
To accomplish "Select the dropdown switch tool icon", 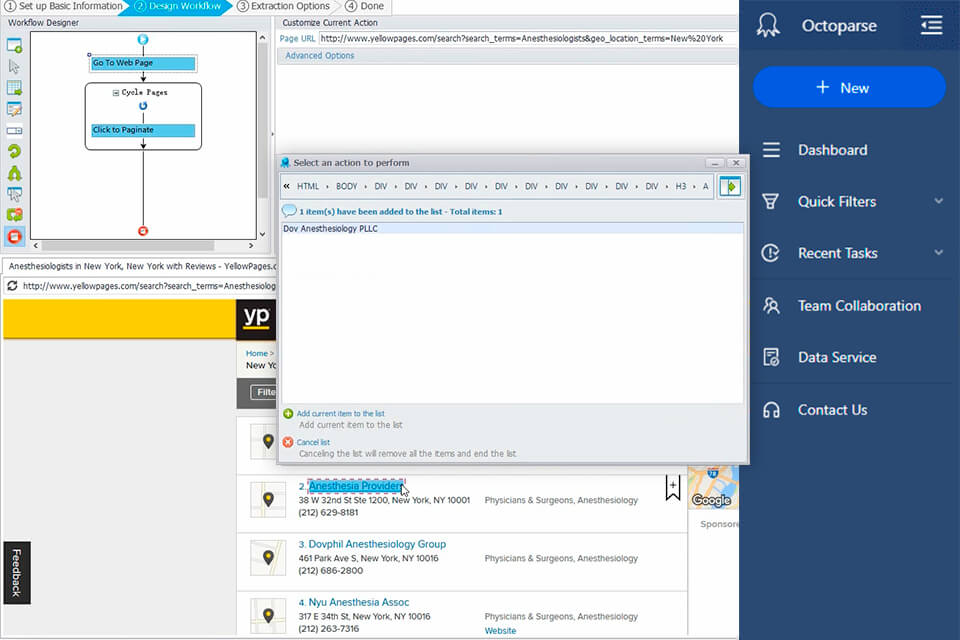I will click(14, 130).
